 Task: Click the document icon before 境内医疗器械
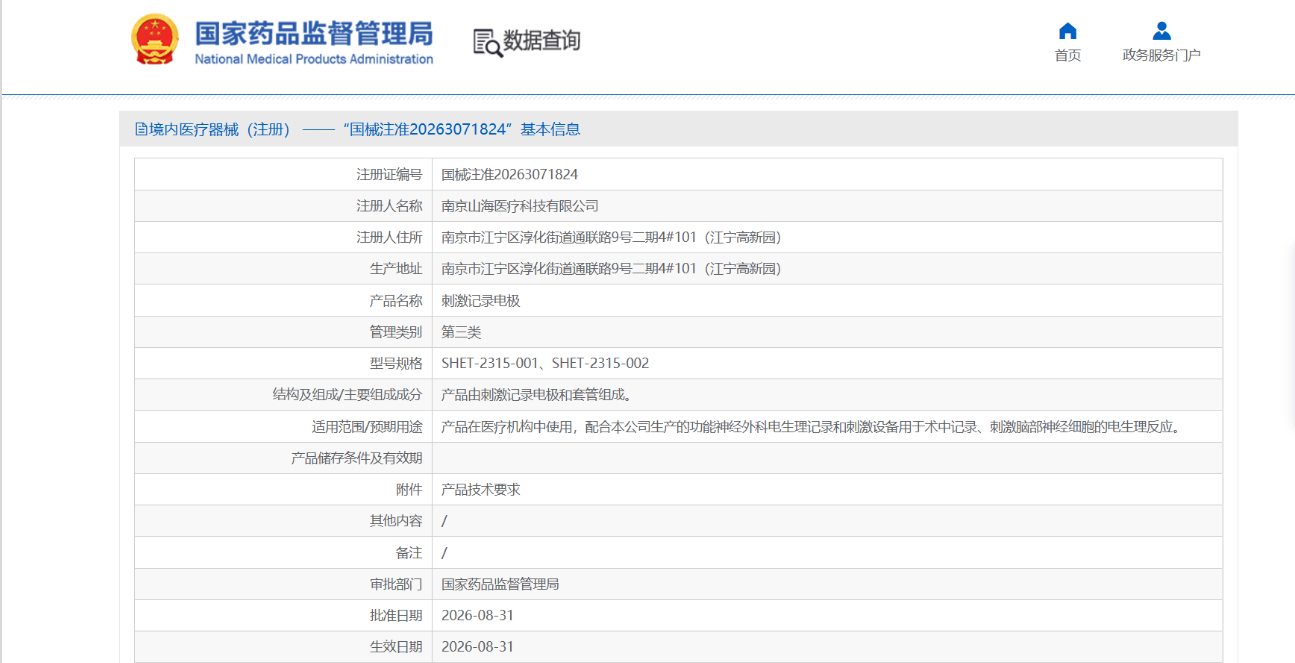[x=141, y=129]
